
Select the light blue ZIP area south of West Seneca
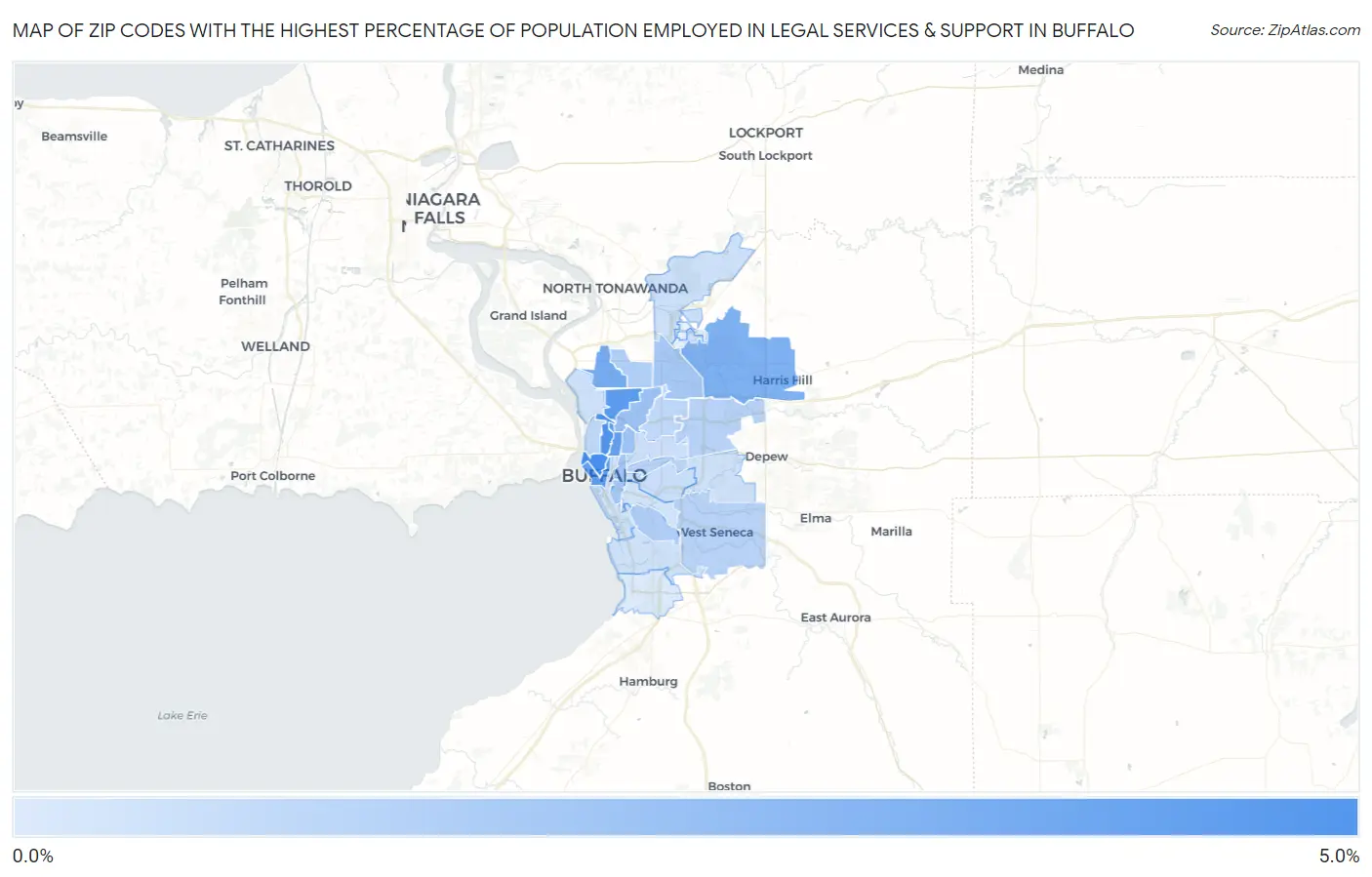[x=650, y=593]
